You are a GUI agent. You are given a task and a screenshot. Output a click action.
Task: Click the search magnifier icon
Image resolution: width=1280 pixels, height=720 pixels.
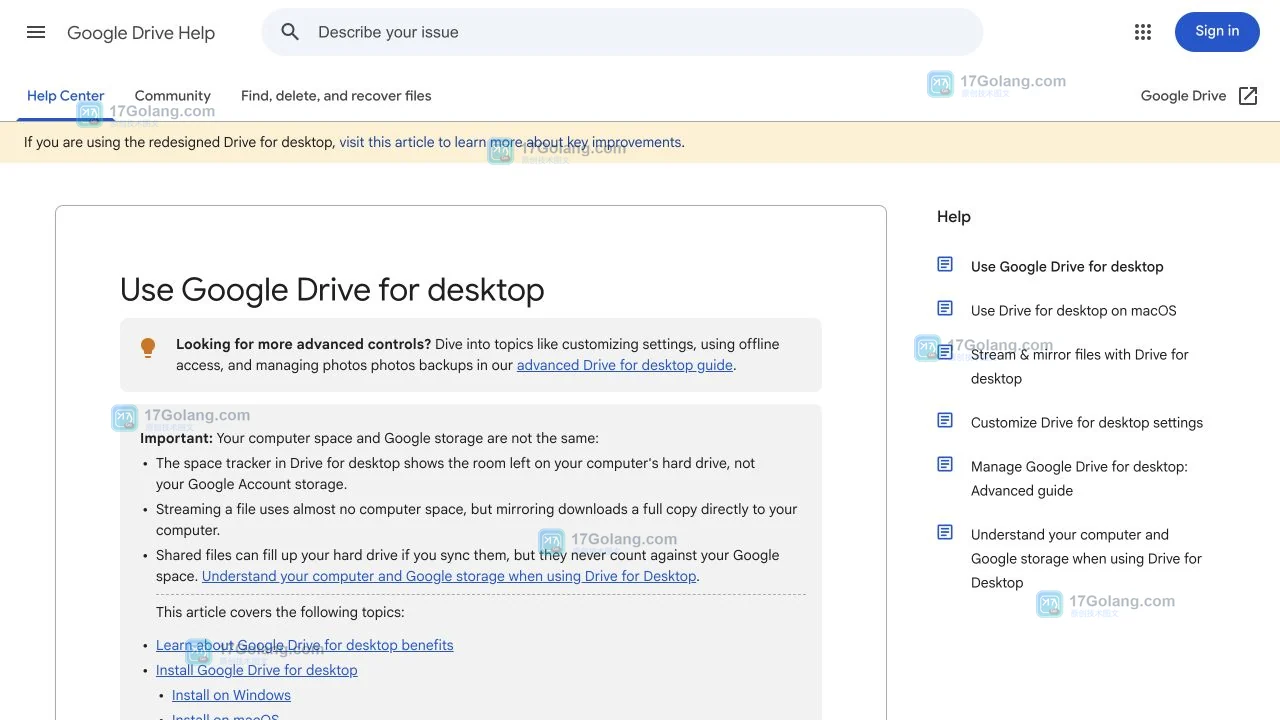point(290,32)
